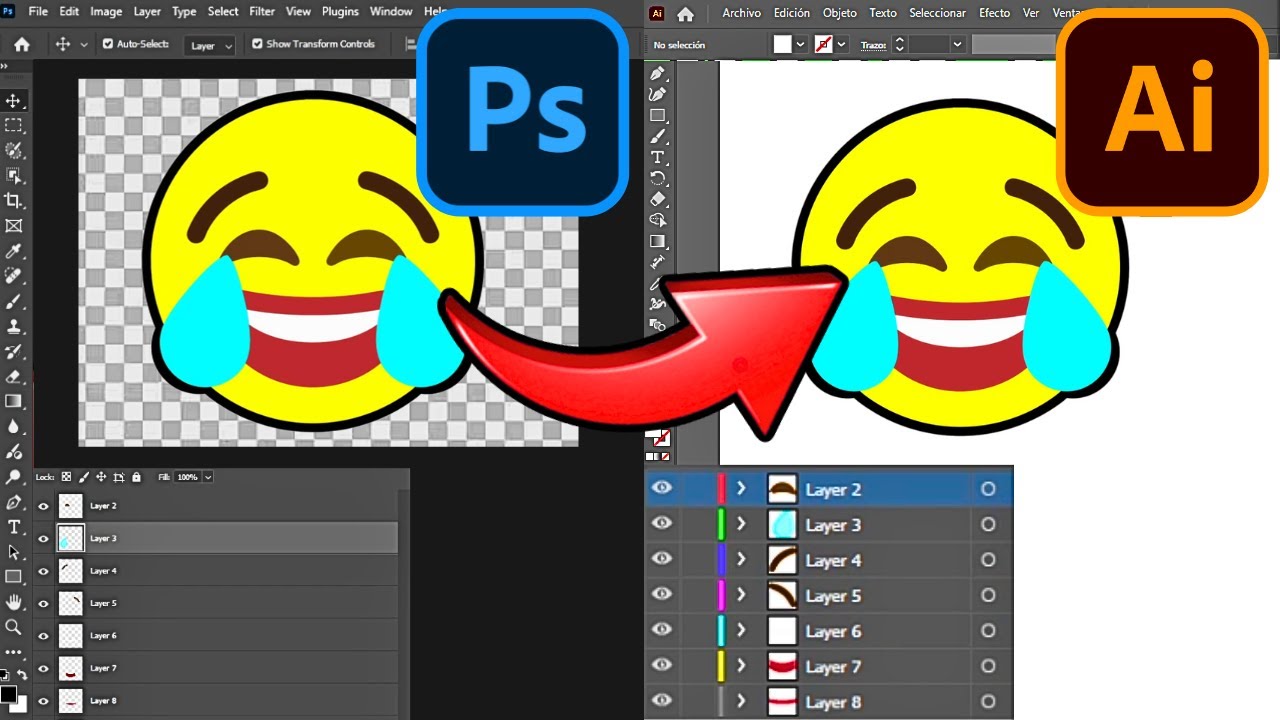Select the Eraser tool in Photoshop toolbar
Viewport: 1280px width, 720px height.
pyautogui.click(x=14, y=376)
